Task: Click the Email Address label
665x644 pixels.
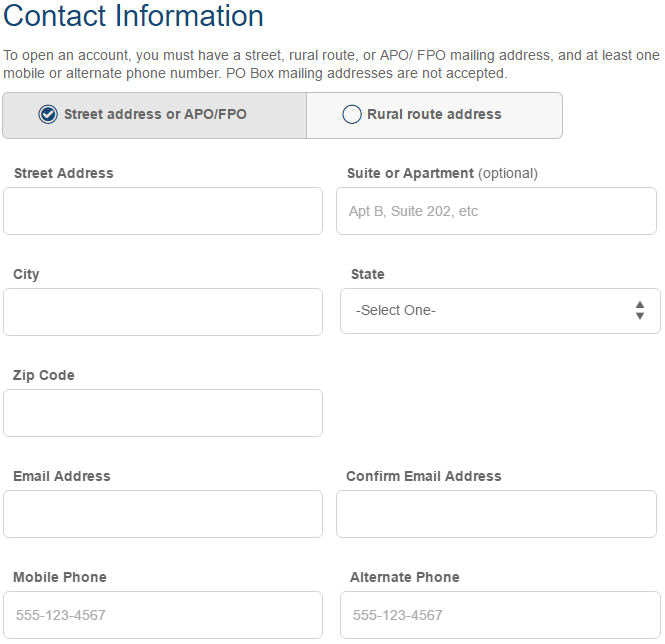Action: [x=62, y=476]
